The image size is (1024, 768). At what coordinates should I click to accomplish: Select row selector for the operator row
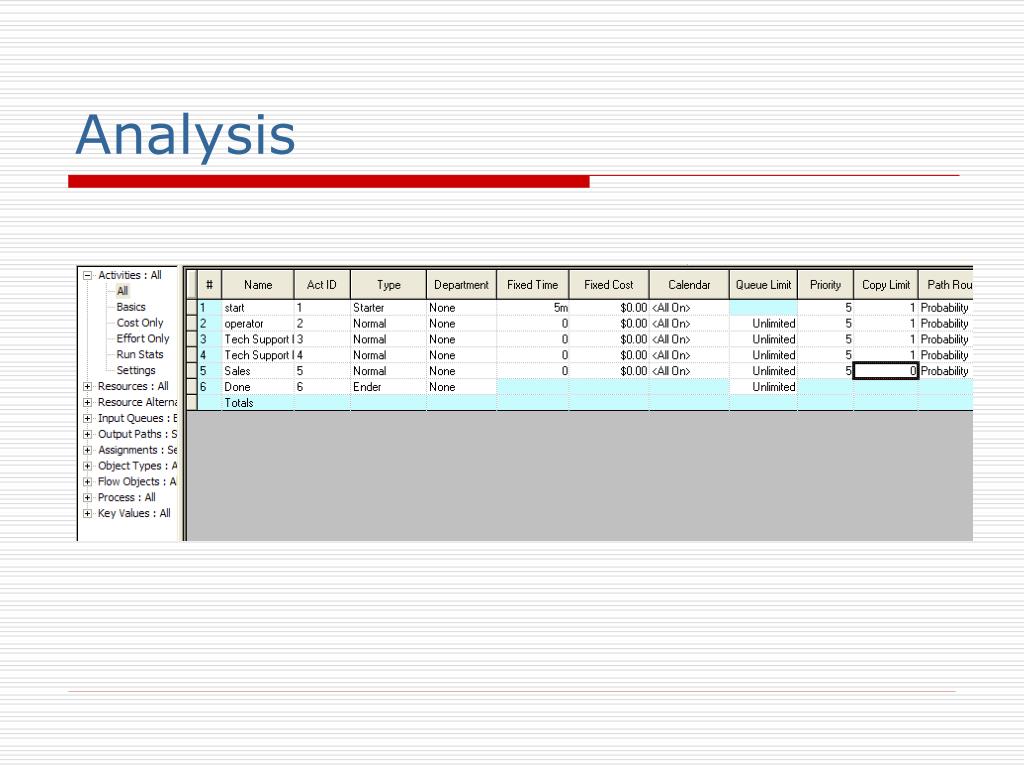(192, 323)
